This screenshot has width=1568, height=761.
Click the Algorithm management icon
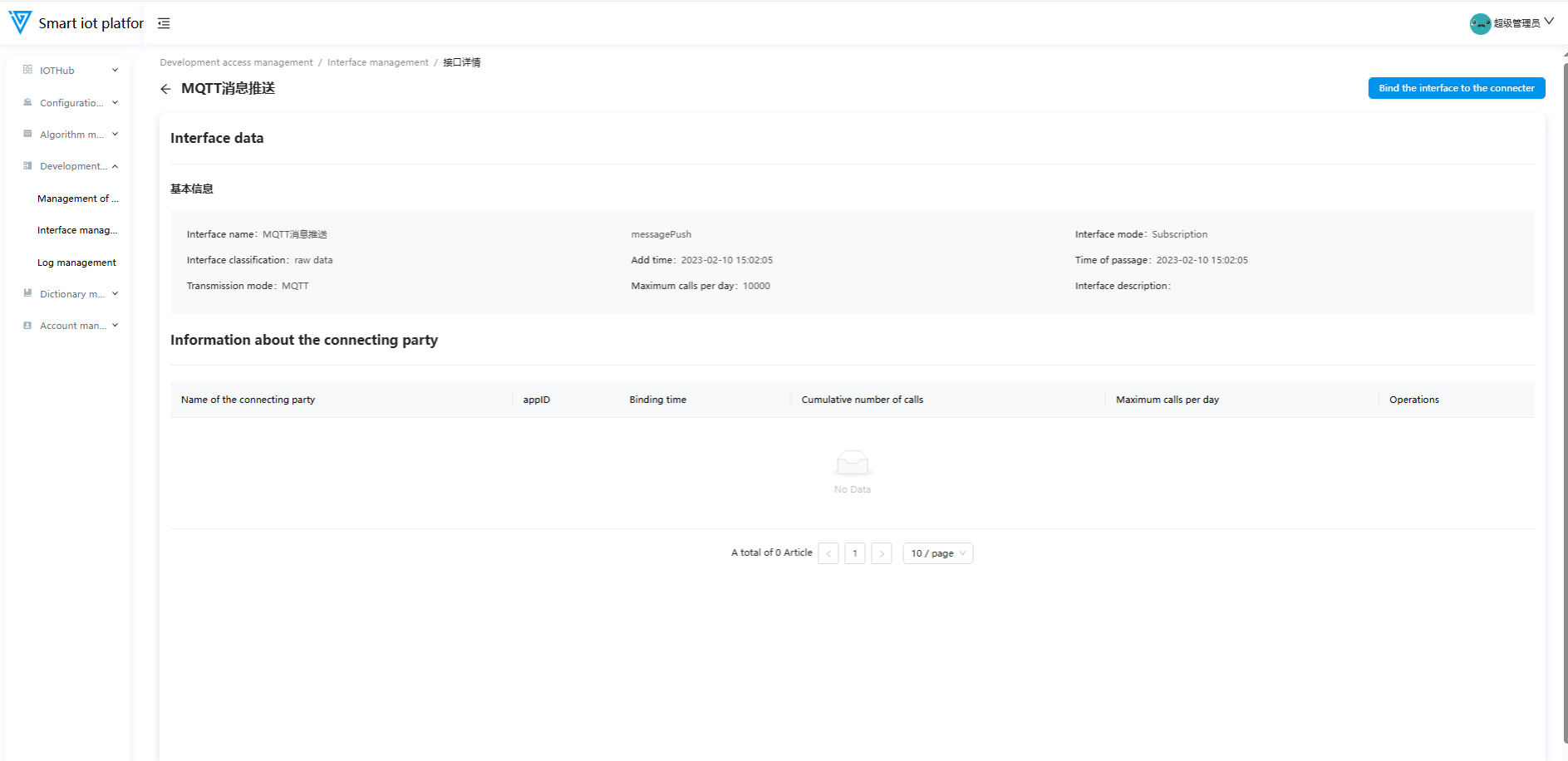(x=27, y=134)
